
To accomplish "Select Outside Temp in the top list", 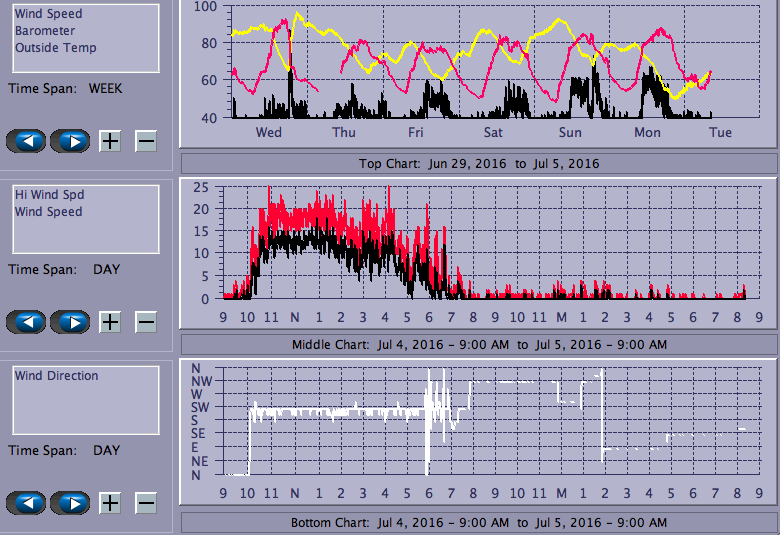I will tap(55, 48).
